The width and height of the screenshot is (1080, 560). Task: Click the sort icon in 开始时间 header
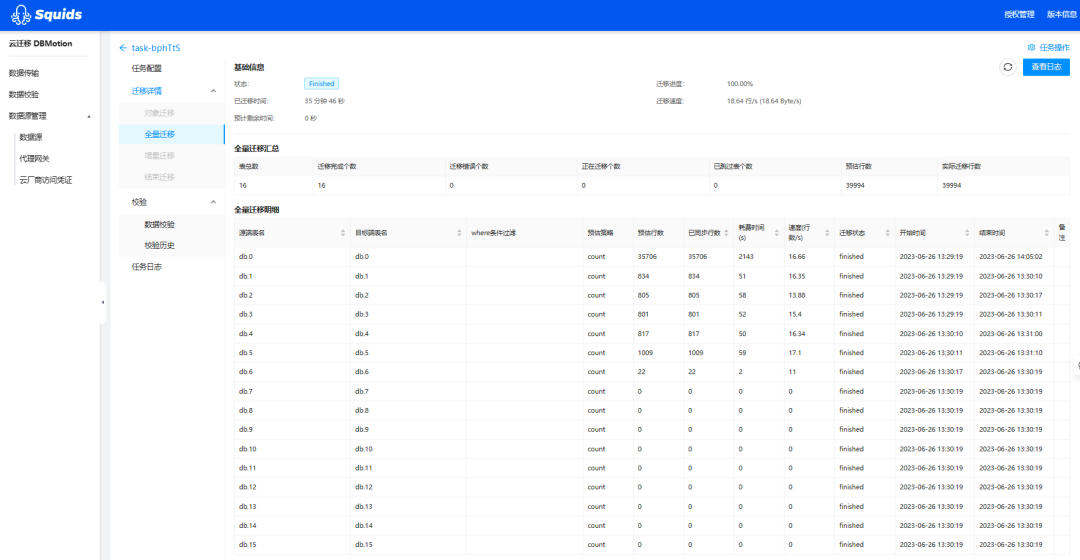[x=967, y=233]
